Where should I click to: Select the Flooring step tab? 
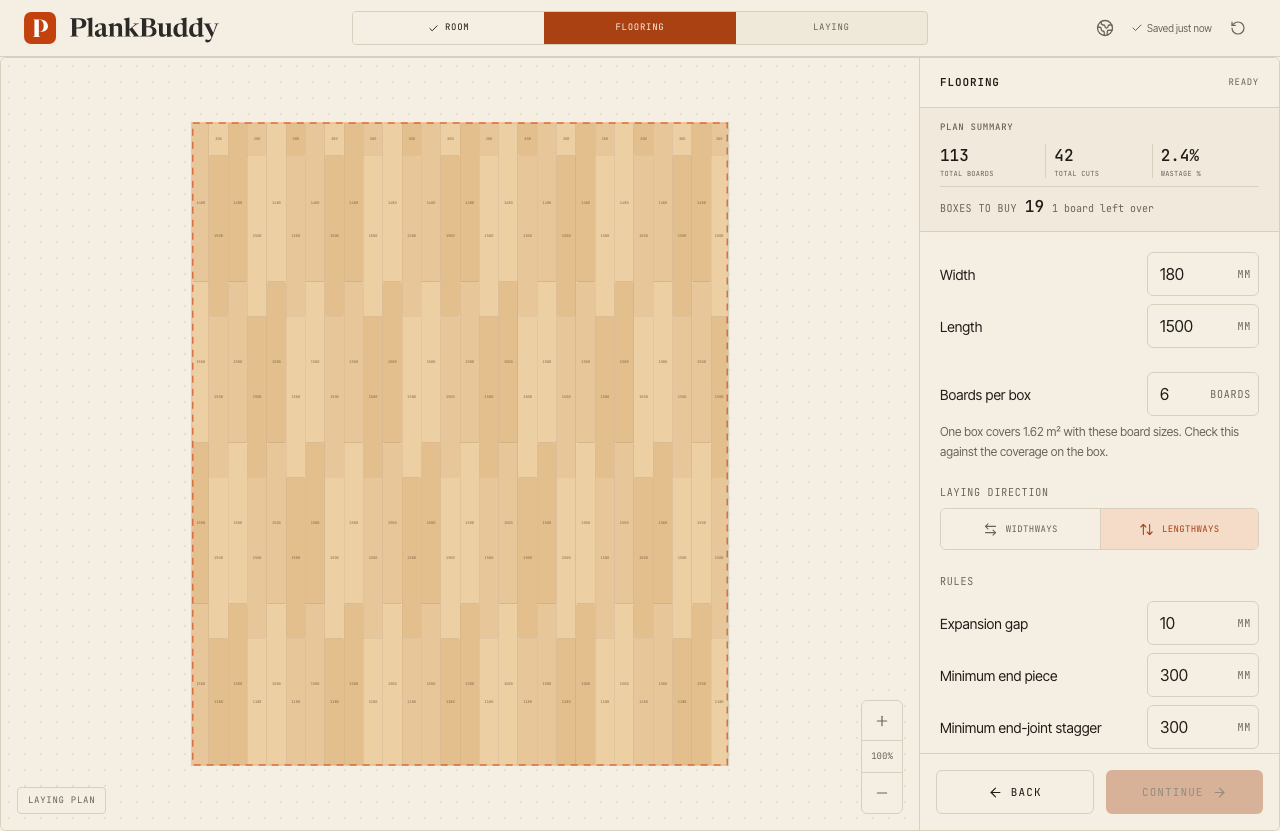point(640,28)
